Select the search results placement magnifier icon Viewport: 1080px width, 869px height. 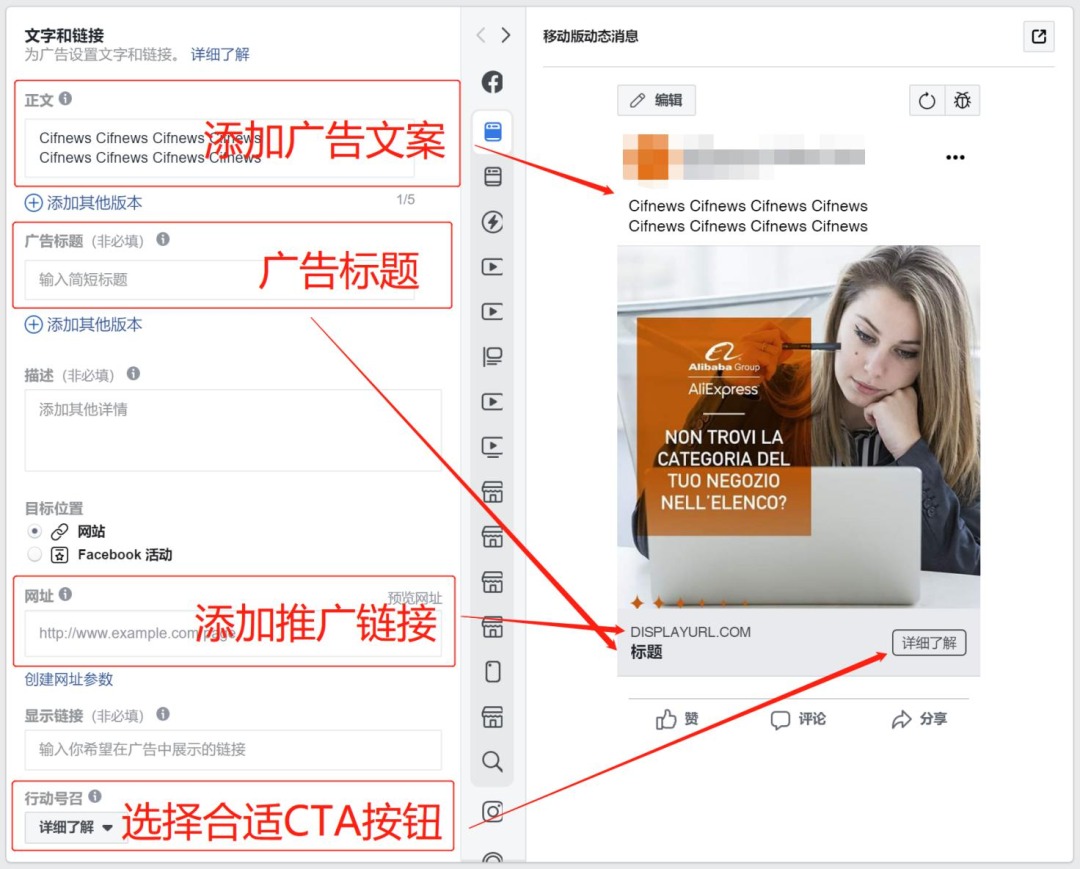492,762
